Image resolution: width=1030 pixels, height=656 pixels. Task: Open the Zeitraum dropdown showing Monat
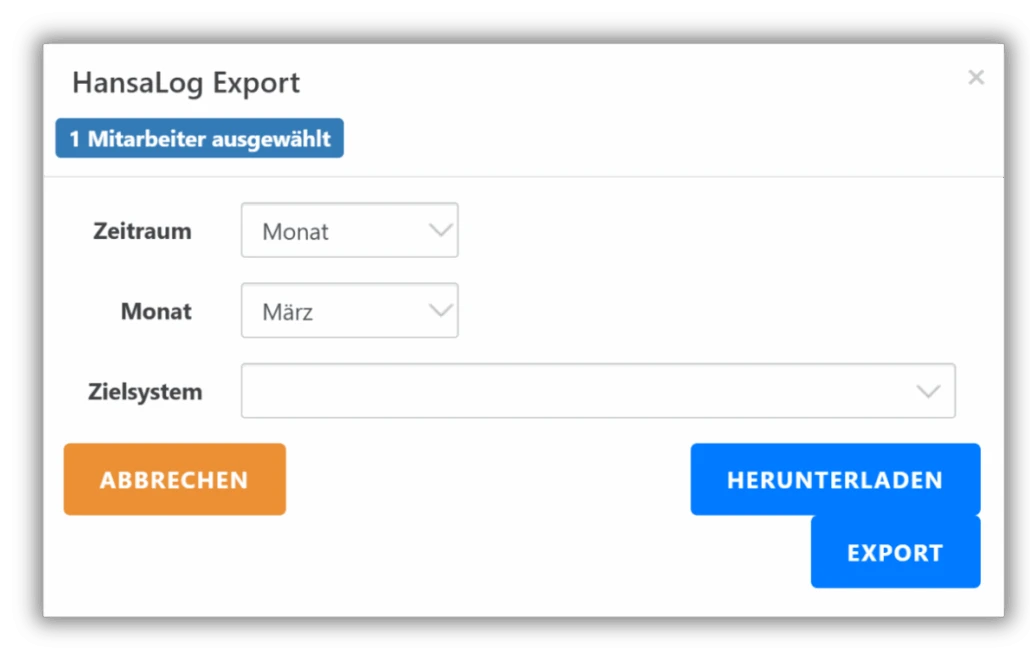tap(349, 230)
